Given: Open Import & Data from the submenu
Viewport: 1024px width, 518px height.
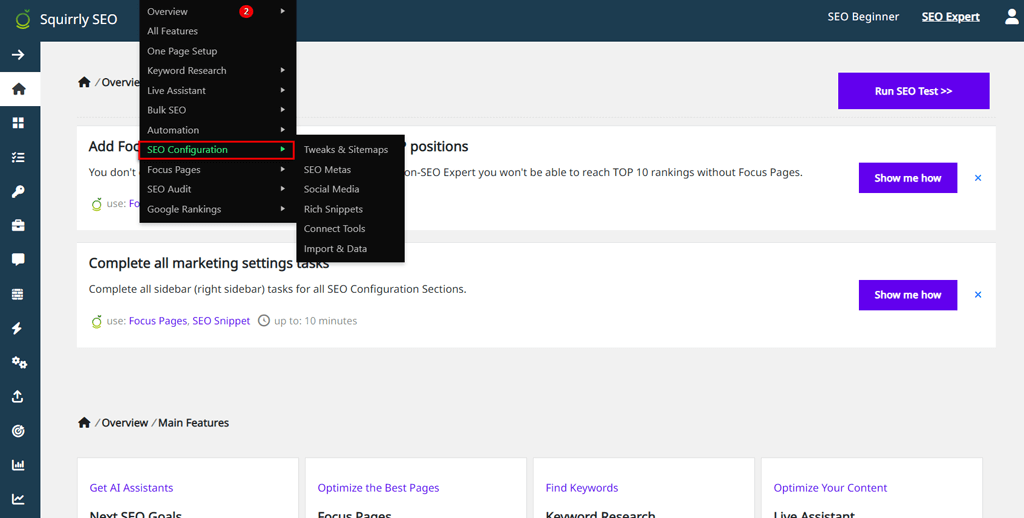Looking at the screenshot, I should [335, 249].
